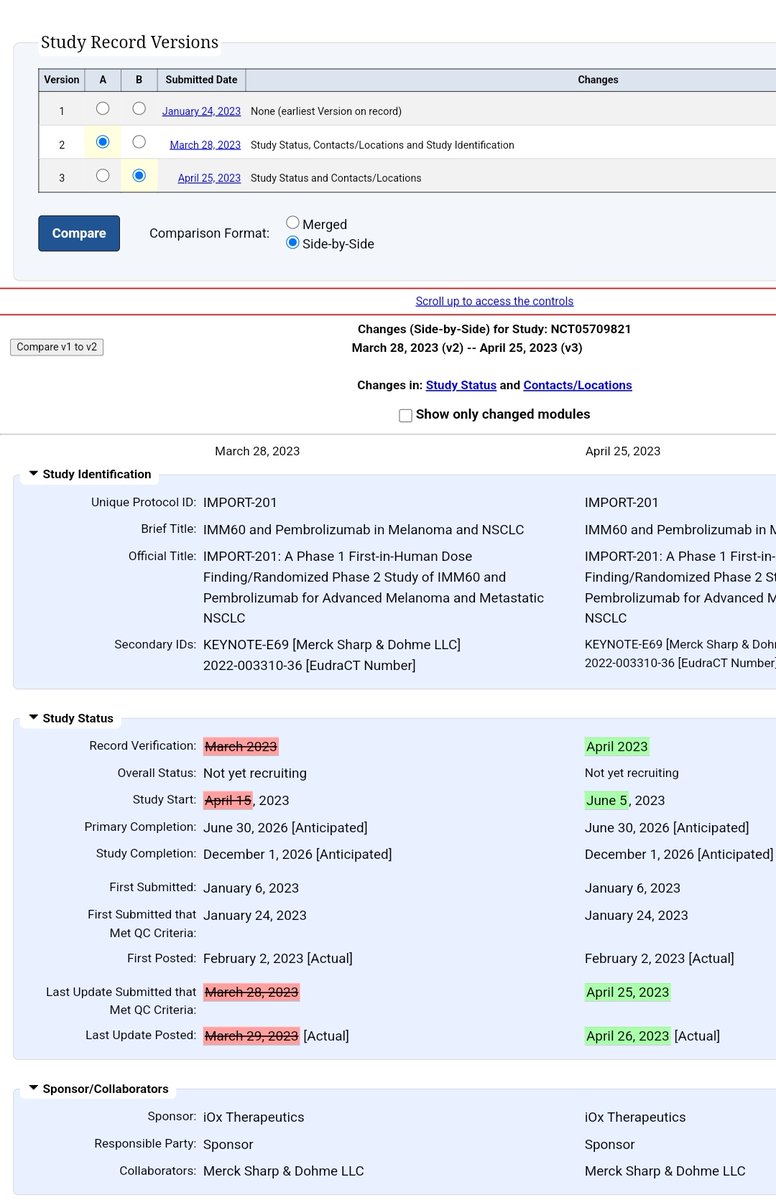Collapse the Study Status section triangle
Image resolution: width=776 pixels, height=1200 pixels.
33,718
